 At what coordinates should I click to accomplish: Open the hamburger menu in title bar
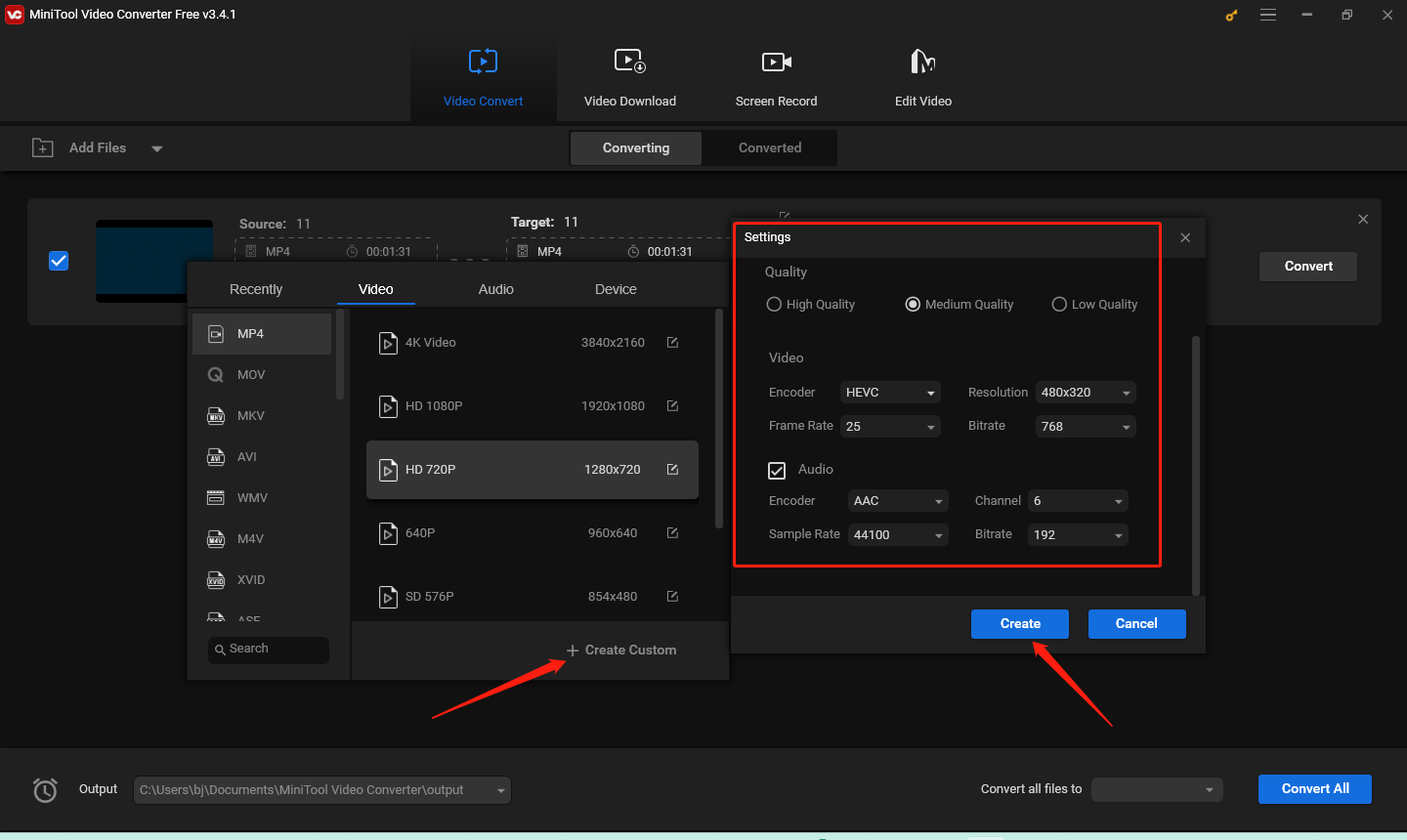[x=1268, y=15]
